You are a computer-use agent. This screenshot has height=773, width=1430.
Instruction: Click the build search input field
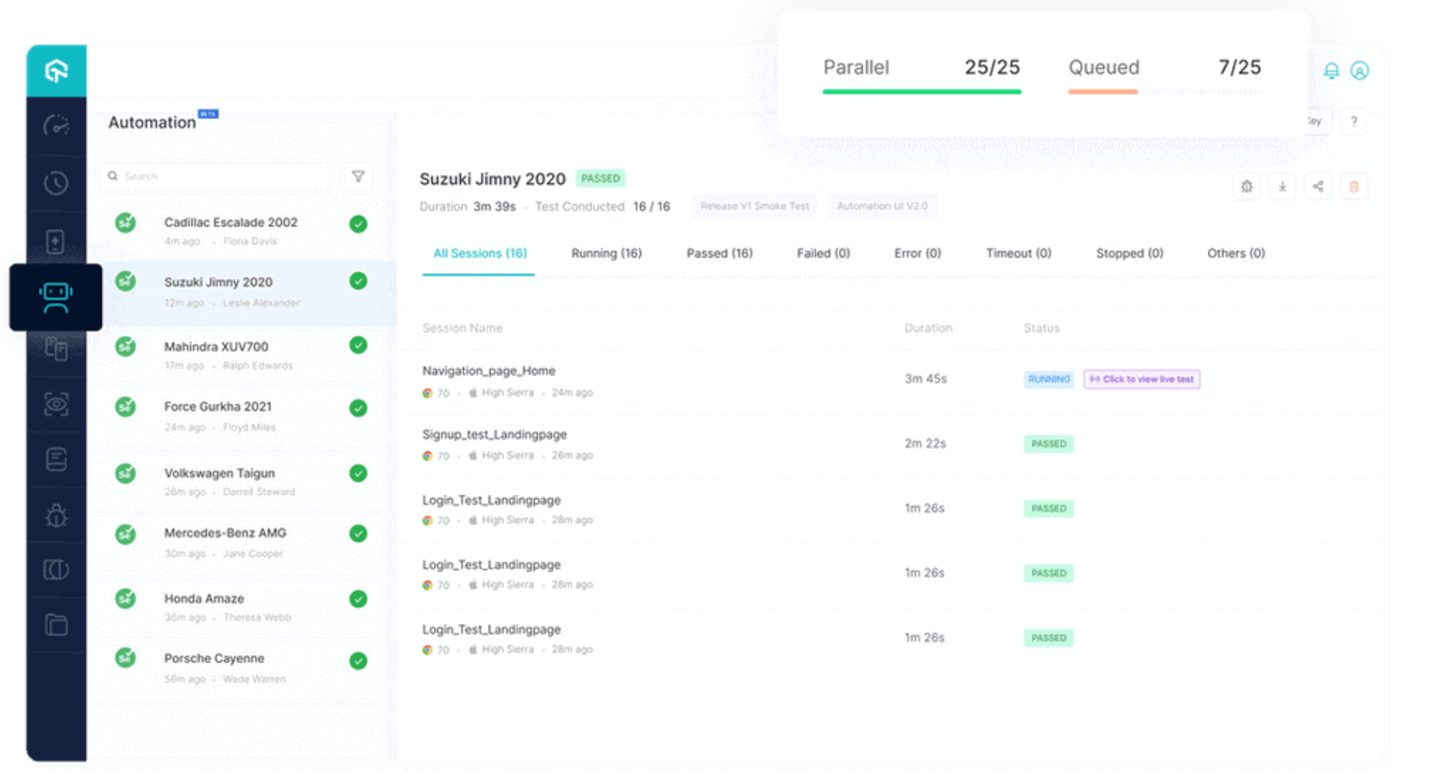pyautogui.click(x=215, y=176)
